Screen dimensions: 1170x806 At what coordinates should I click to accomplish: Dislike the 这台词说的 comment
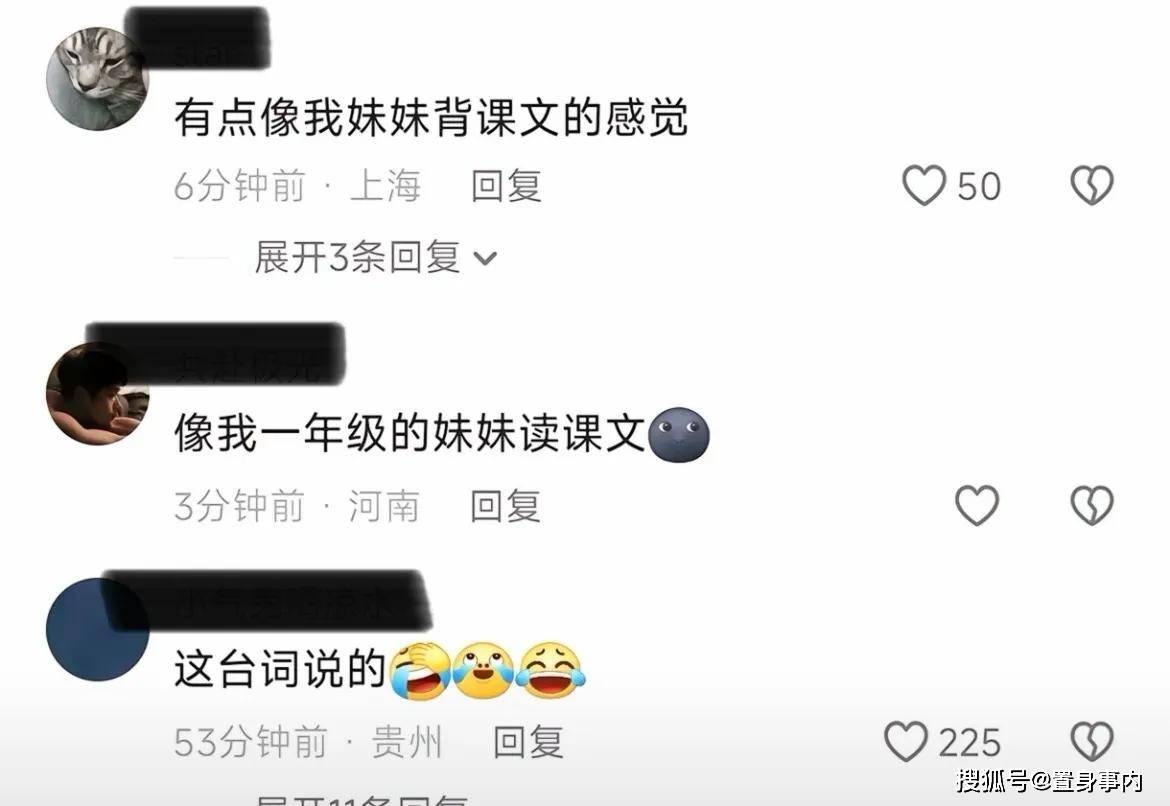pos(1092,741)
